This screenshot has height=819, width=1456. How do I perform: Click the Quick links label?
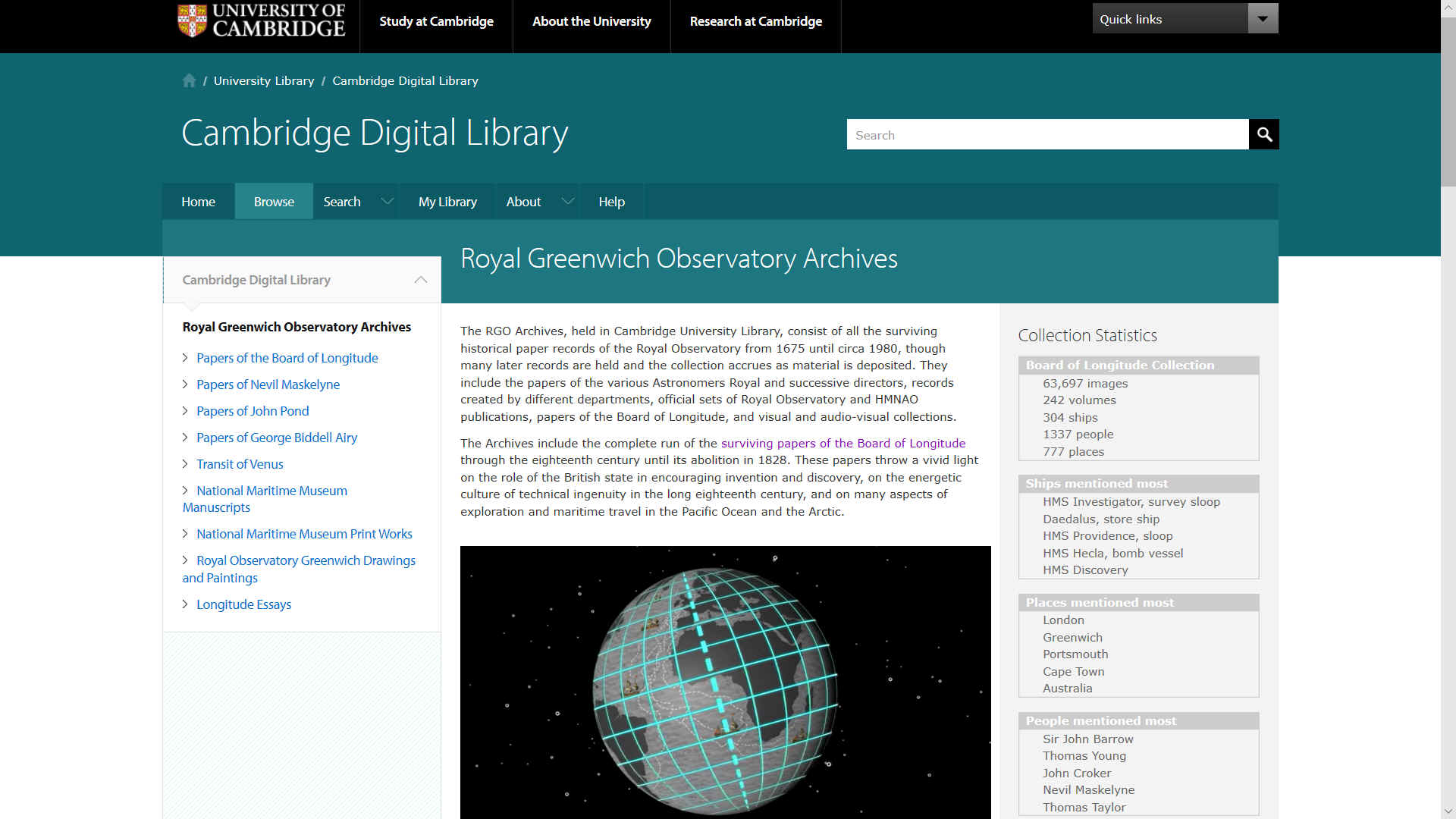click(x=1131, y=19)
